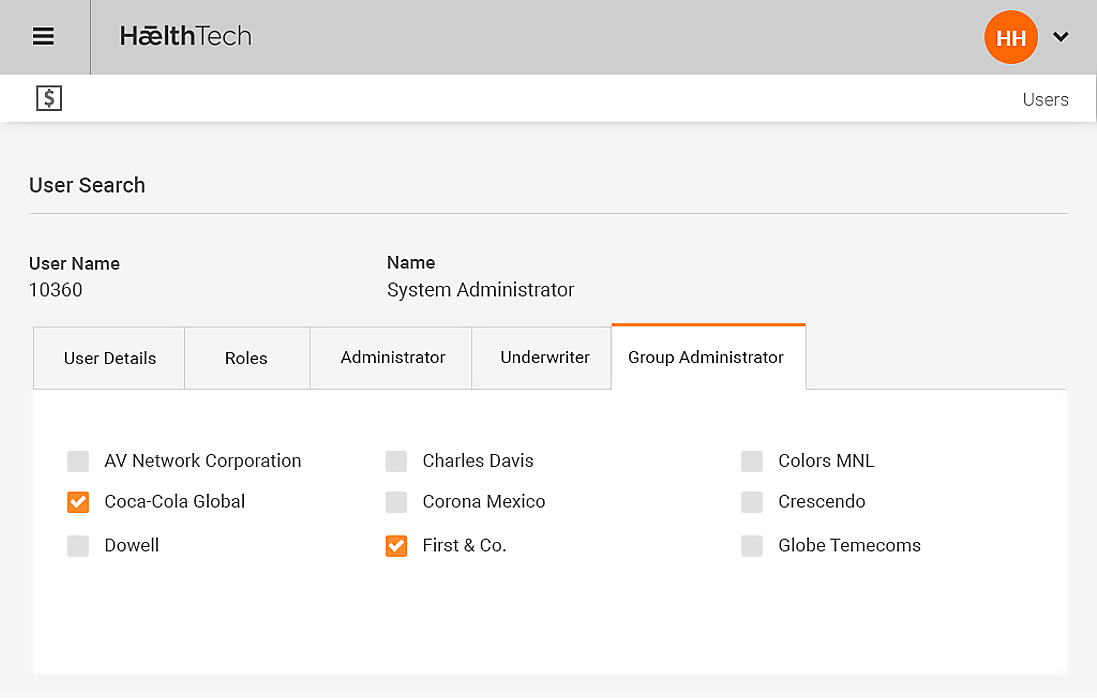Click the HealthTech logo

pyautogui.click(x=186, y=37)
